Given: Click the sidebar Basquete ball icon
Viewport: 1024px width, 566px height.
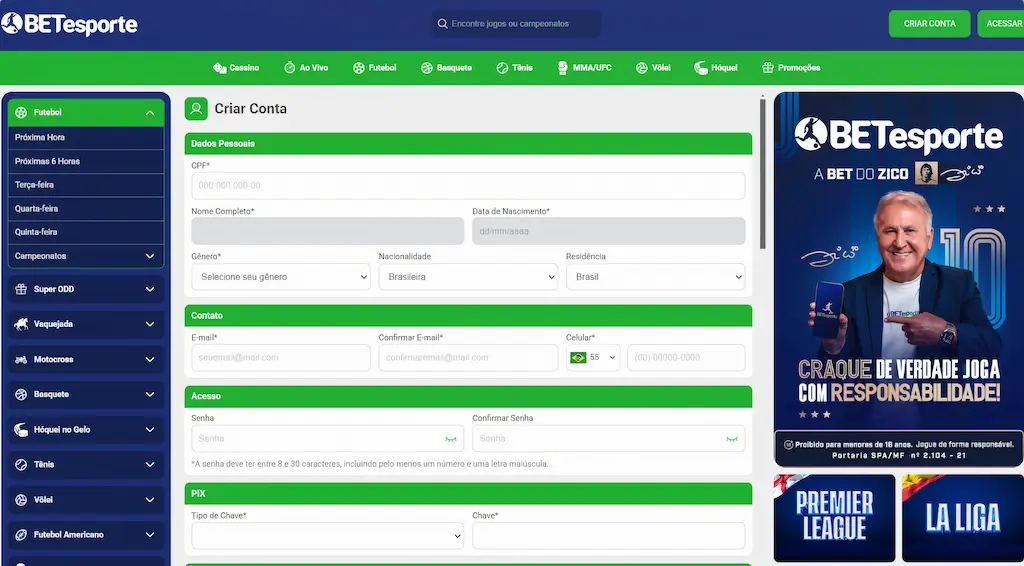Looking at the screenshot, I should (x=21, y=394).
